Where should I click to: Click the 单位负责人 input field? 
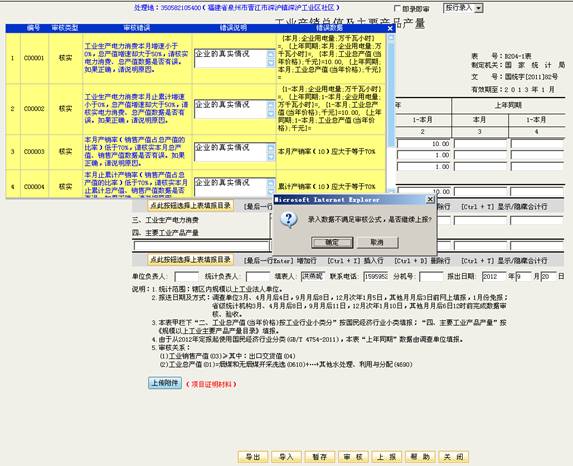[187, 277]
